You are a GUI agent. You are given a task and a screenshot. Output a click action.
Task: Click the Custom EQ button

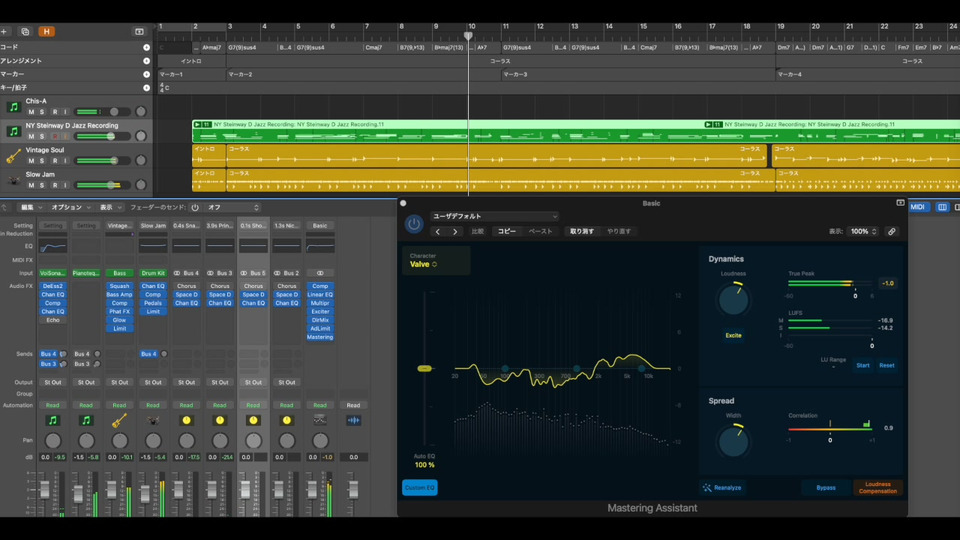(x=419, y=487)
